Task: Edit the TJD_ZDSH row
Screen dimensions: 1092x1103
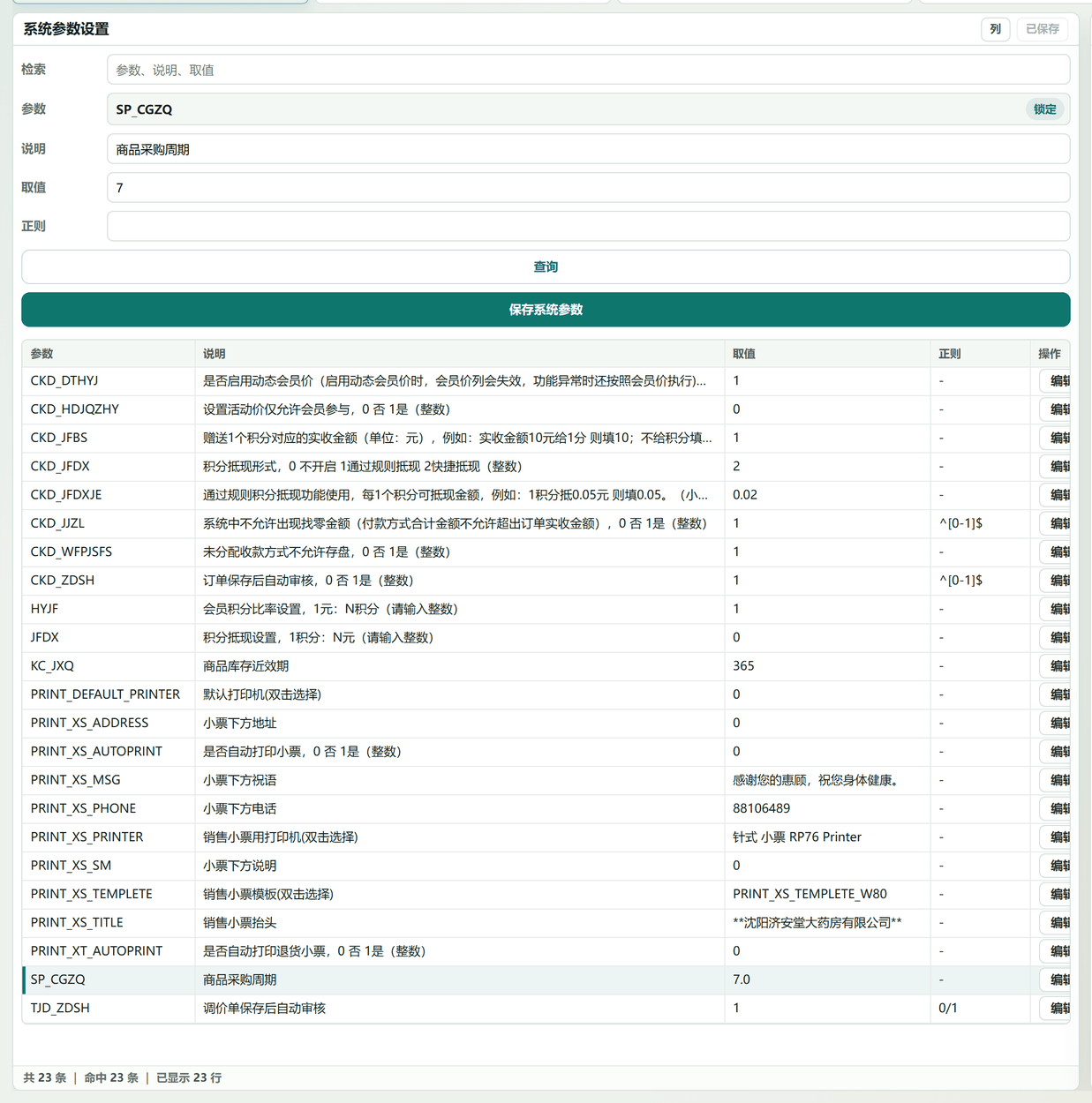Action: click(1055, 1009)
